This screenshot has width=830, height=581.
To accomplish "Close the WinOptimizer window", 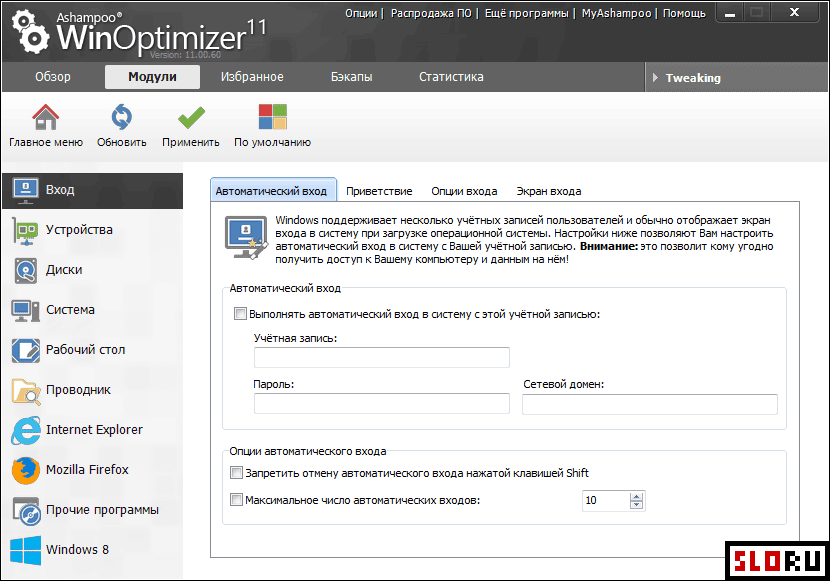I will point(795,13).
